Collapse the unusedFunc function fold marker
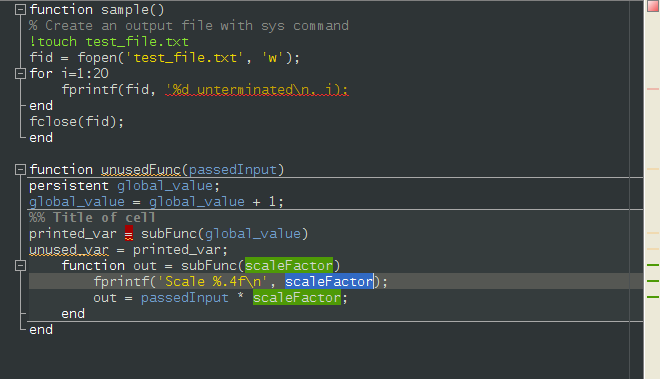The width and height of the screenshot is (660, 379). tap(20, 170)
